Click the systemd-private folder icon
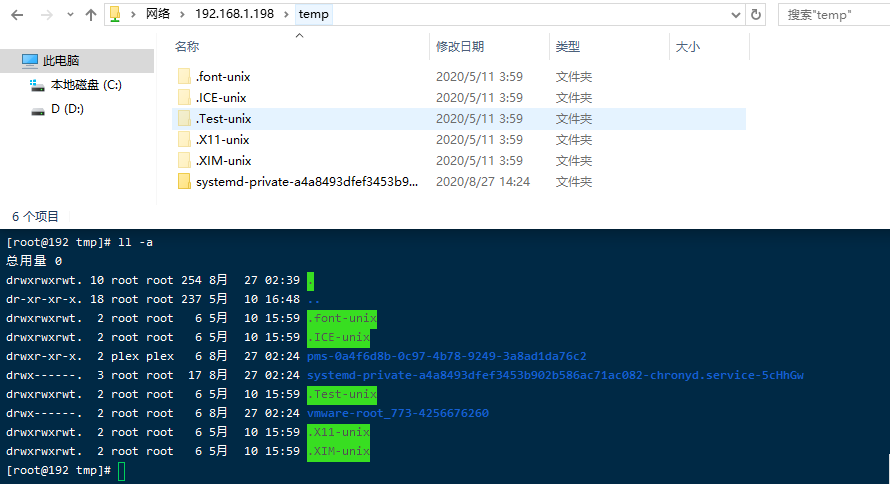The width and height of the screenshot is (890, 484). click(x=184, y=182)
